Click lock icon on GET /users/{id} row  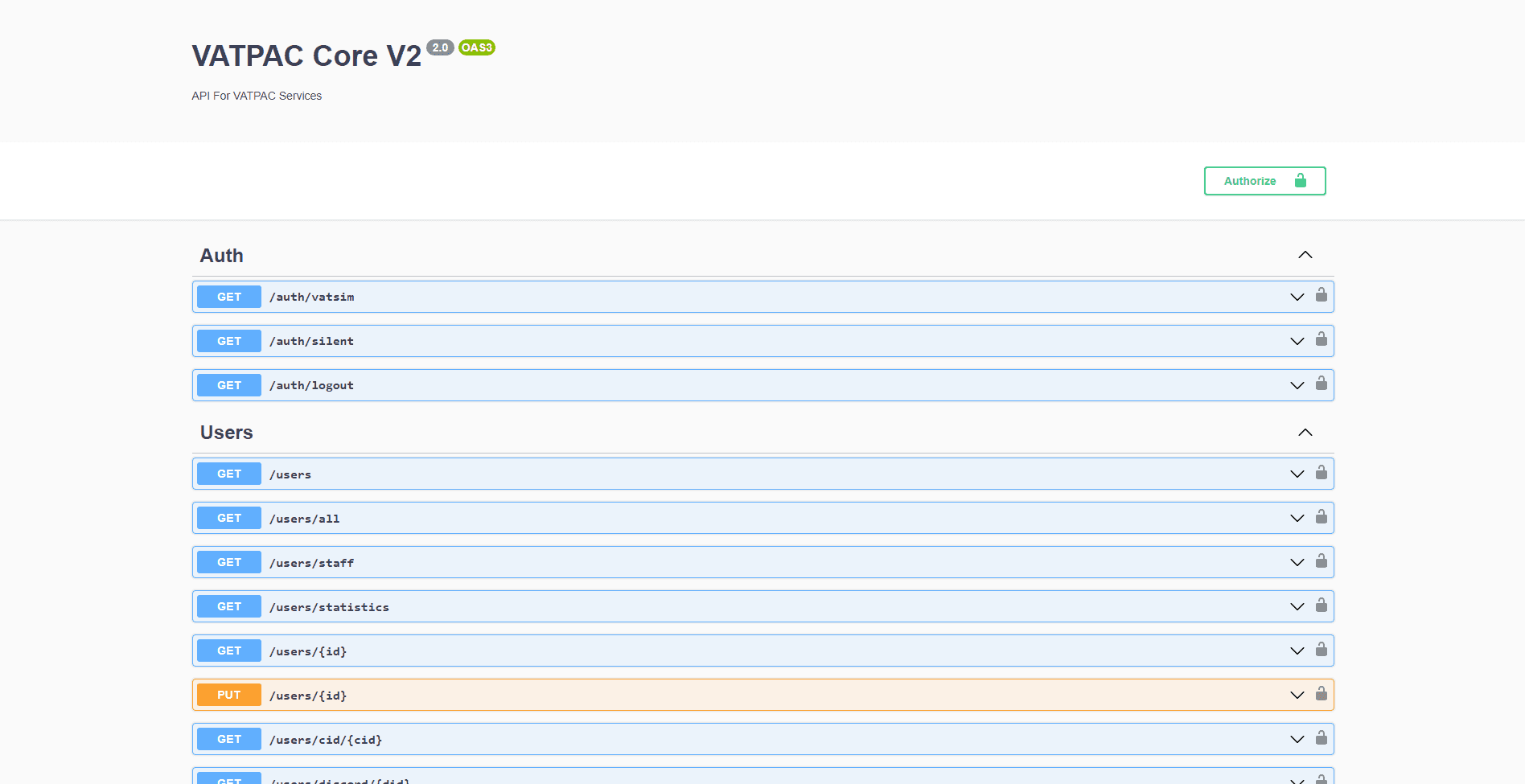[1321, 648]
